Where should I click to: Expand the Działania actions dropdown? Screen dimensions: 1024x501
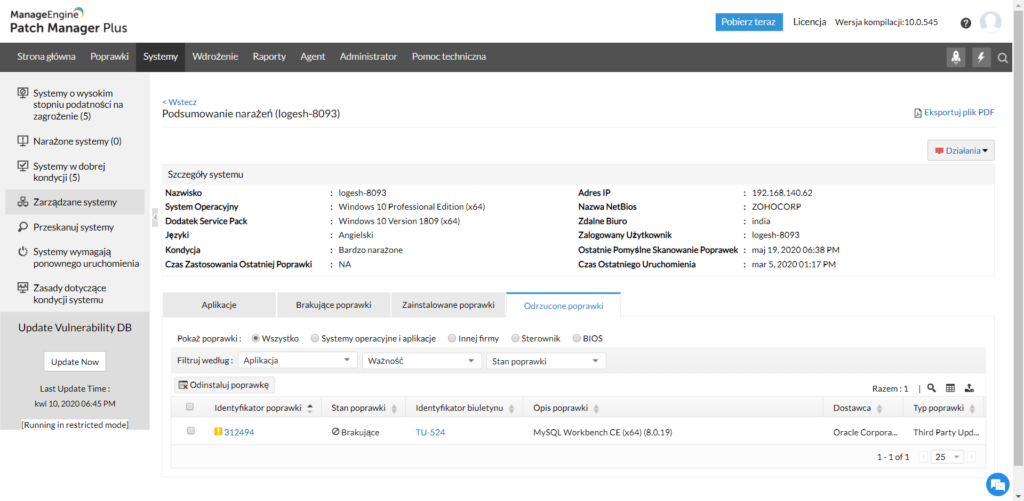[x=961, y=151]
